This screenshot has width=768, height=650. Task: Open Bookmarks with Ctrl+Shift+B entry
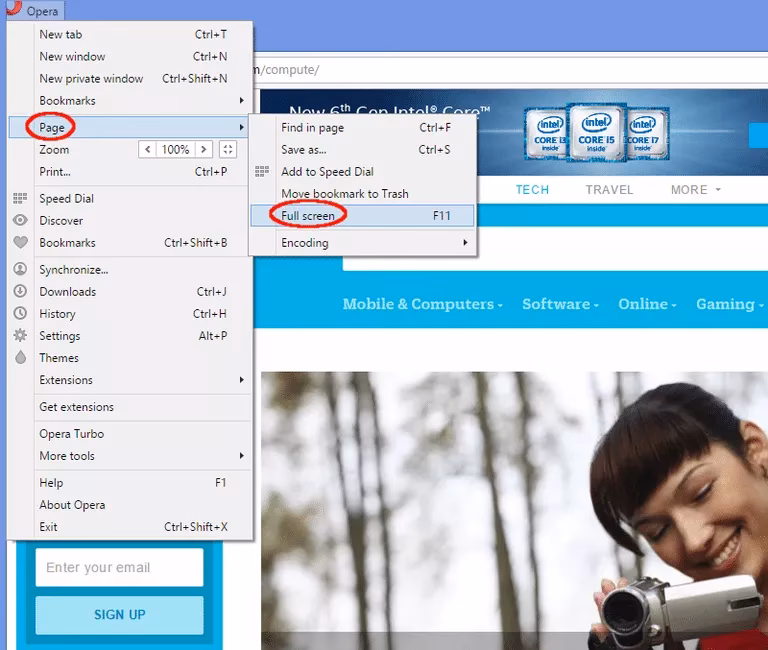131,242
